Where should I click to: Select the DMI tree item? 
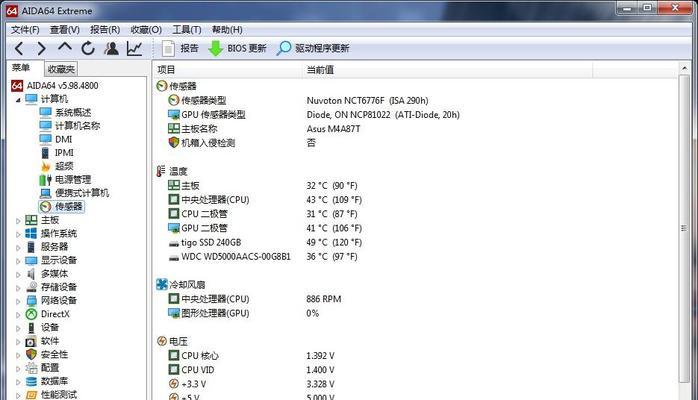pos(56,139)
